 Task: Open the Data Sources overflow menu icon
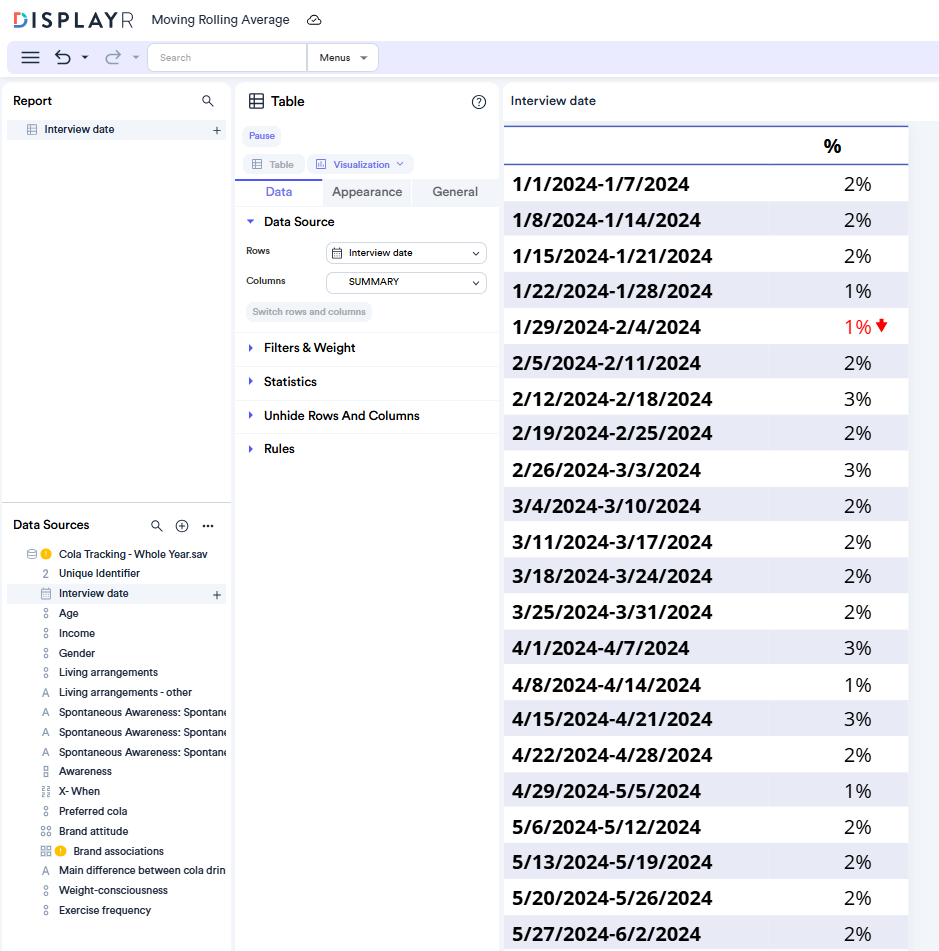point(207,525)
